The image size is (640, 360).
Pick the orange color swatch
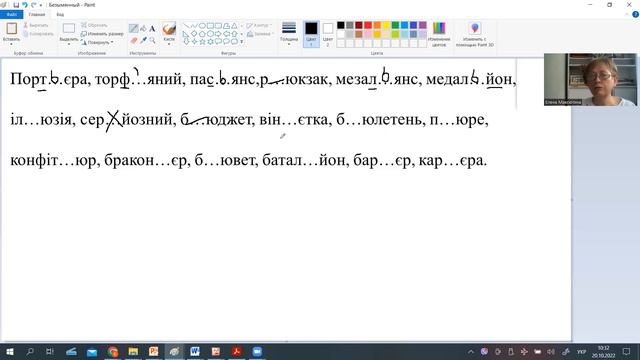[x=377, y=25]
